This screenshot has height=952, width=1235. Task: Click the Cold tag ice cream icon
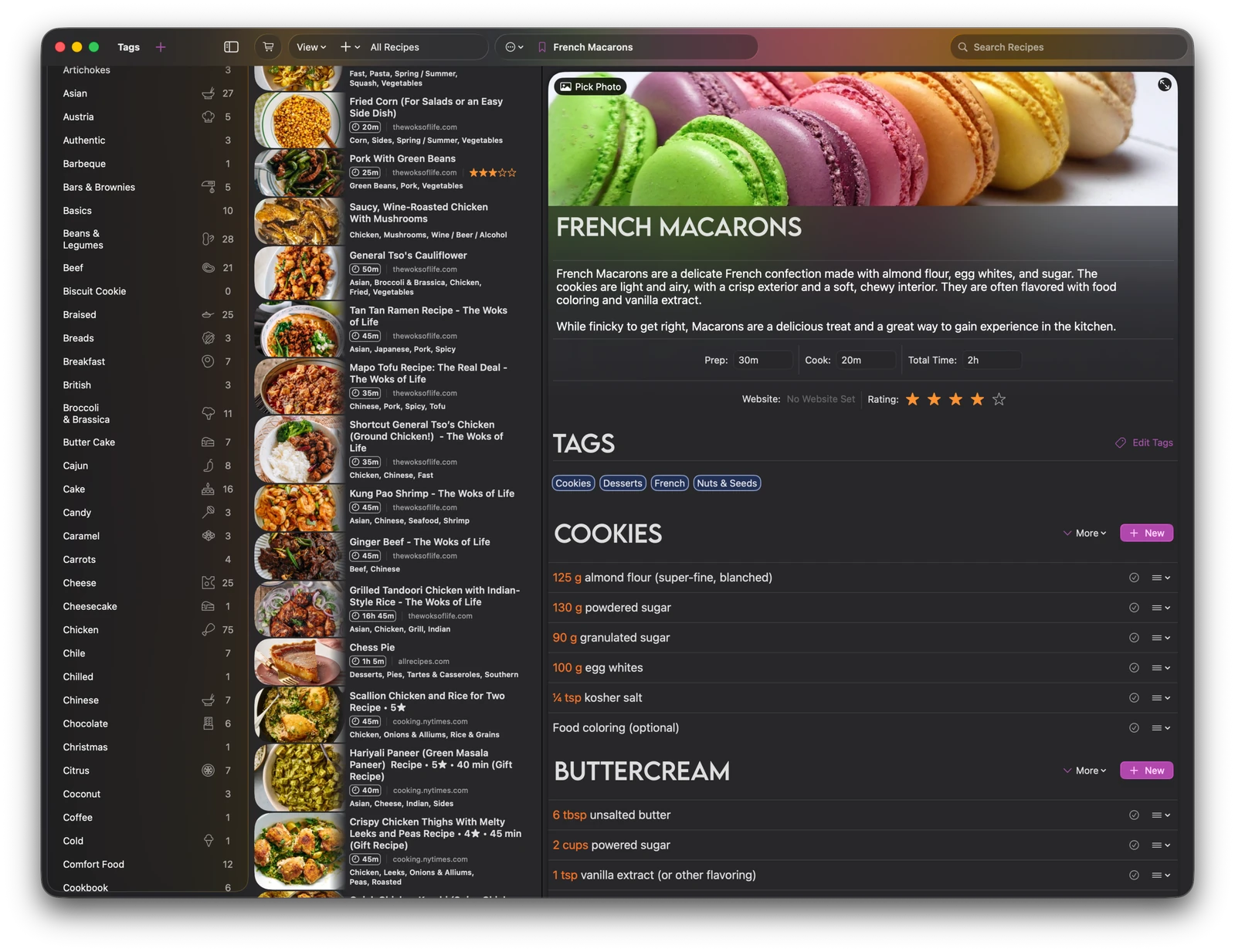208,841
